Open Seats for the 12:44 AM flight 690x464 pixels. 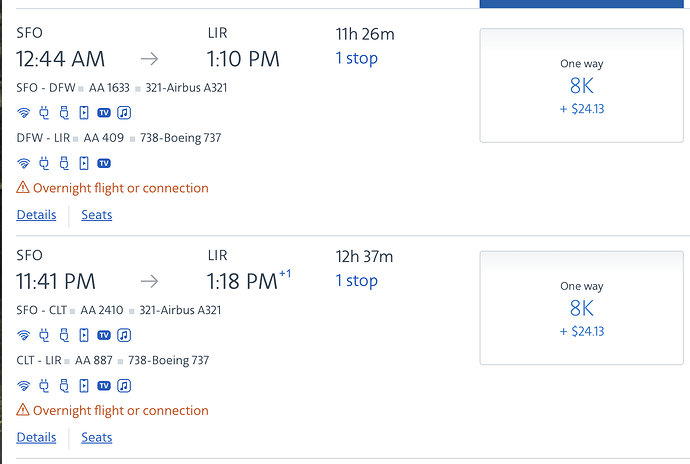(96, 215)
